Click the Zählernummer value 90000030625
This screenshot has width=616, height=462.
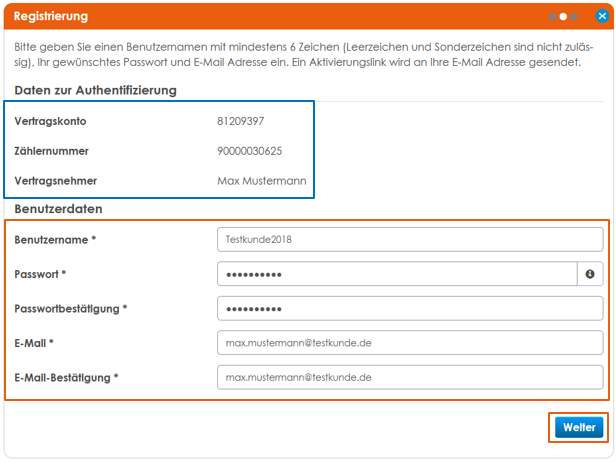(249, 151)
